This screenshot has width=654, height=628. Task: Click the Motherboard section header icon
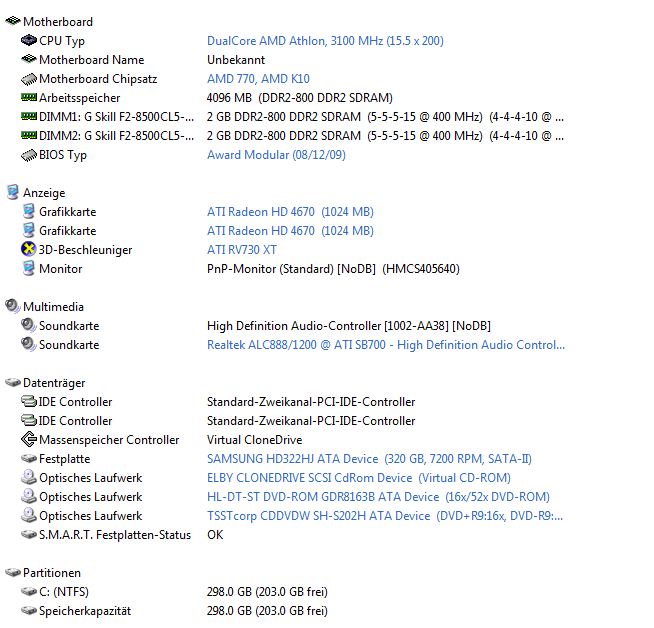13,20
